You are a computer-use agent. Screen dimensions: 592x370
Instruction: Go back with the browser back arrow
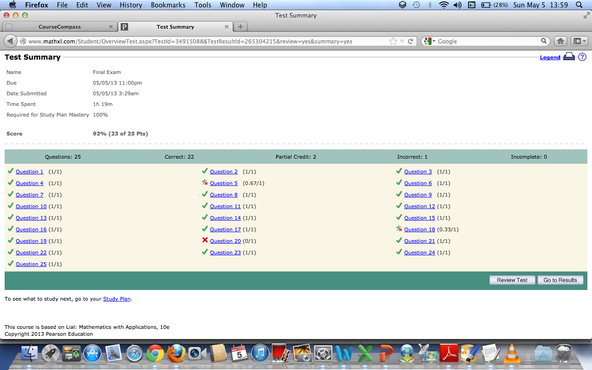10,41
